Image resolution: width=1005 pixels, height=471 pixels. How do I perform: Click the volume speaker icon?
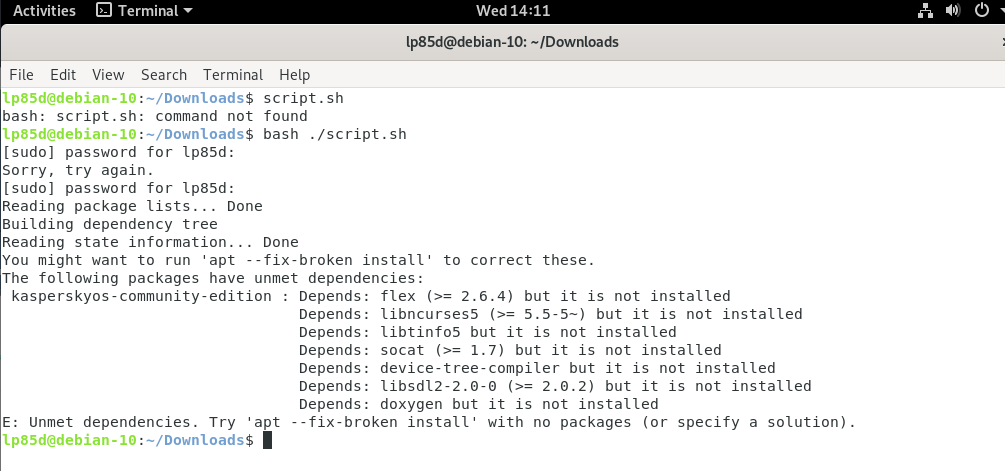tap(952, 11)
